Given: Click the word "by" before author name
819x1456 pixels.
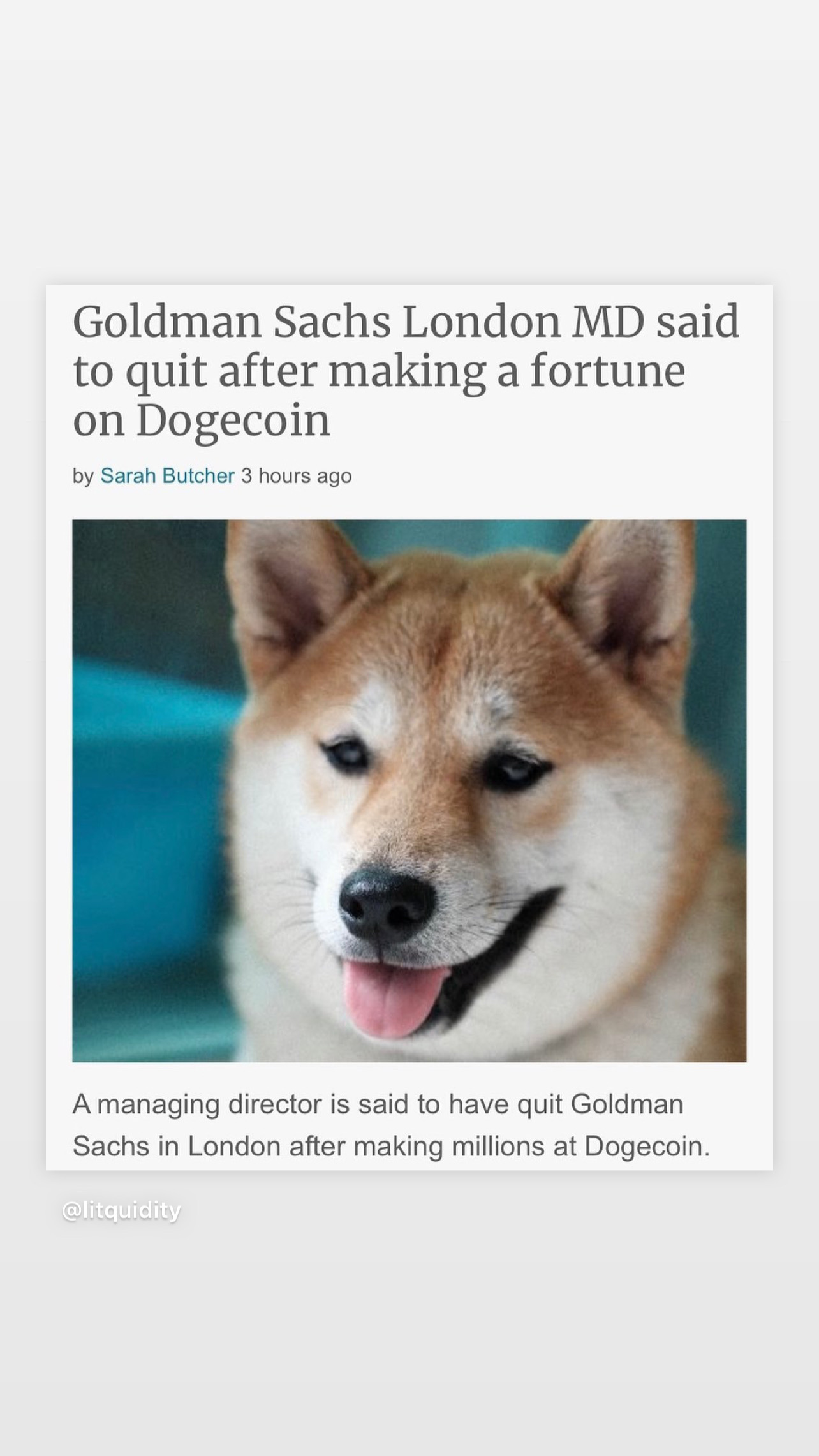Looking at the screenshot, I should [x=83, y=477].
